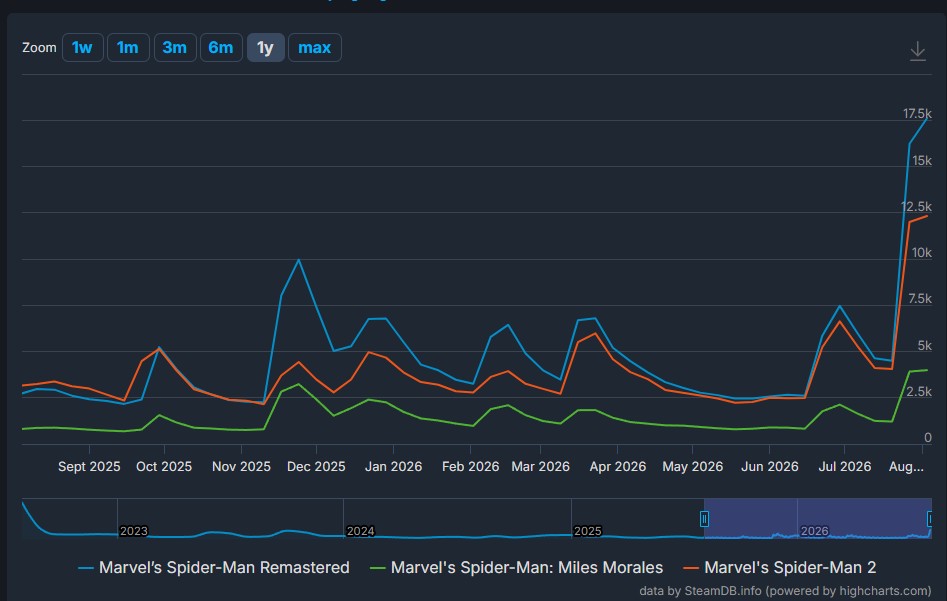Click the 2024 marker in navigator
Viewport: 947px width, 601px height.
pyautogui.click(x=361, y=531)
